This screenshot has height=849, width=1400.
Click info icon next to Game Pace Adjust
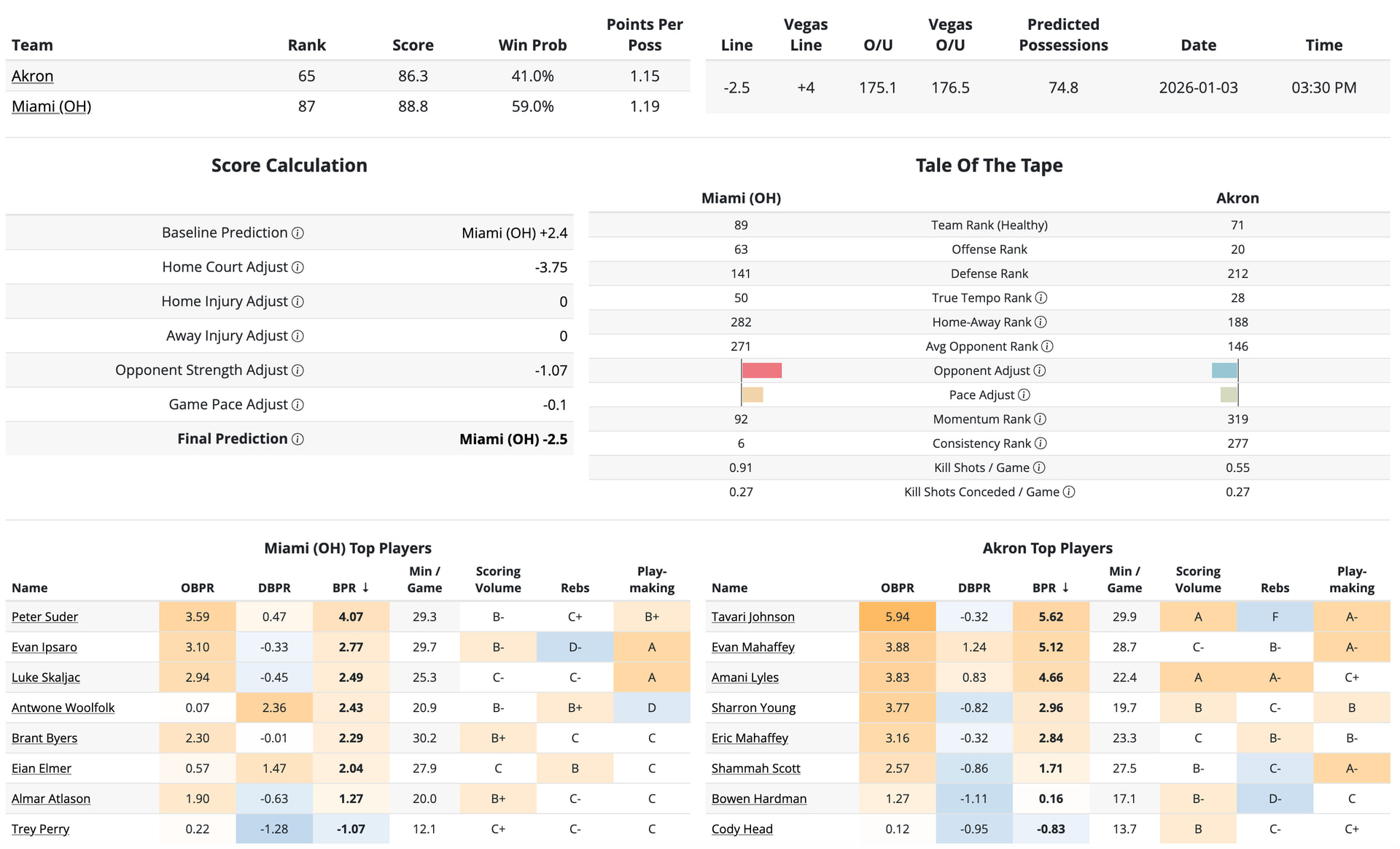tap(297, 405)
